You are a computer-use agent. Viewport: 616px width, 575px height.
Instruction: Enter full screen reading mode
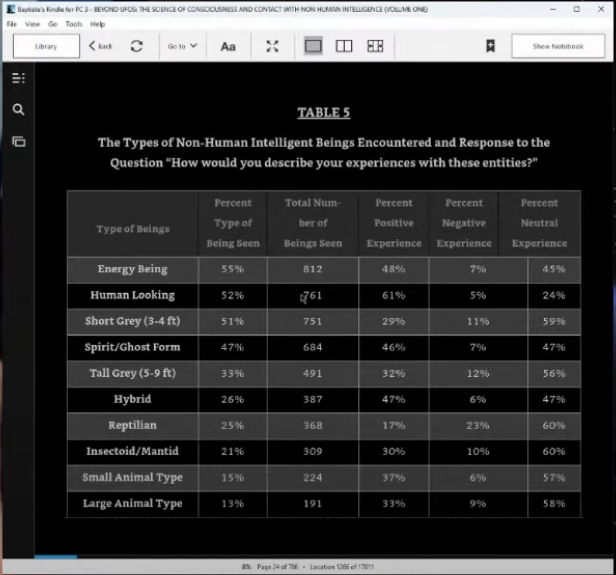272,46
